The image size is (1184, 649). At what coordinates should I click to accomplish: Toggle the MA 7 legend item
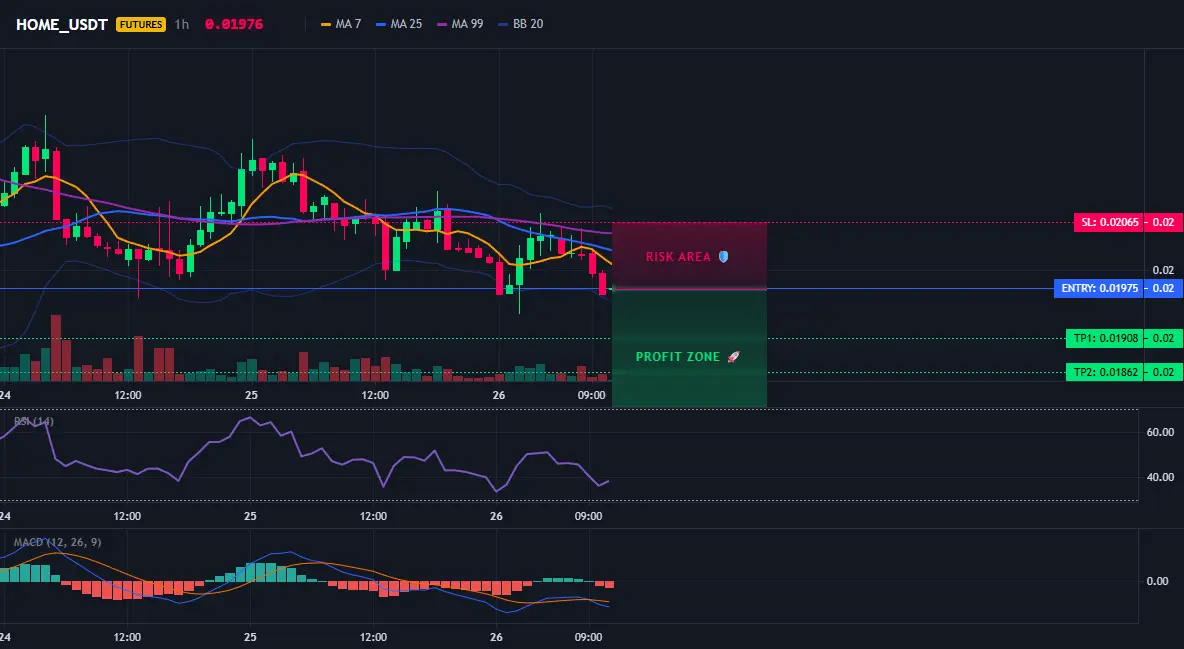point(341,24)
